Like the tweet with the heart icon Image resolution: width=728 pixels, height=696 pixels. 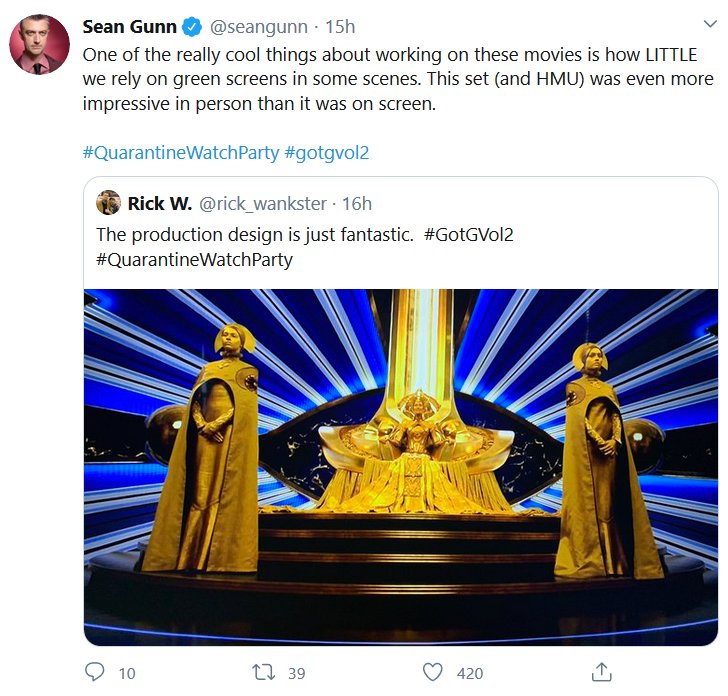pos(432,673)
